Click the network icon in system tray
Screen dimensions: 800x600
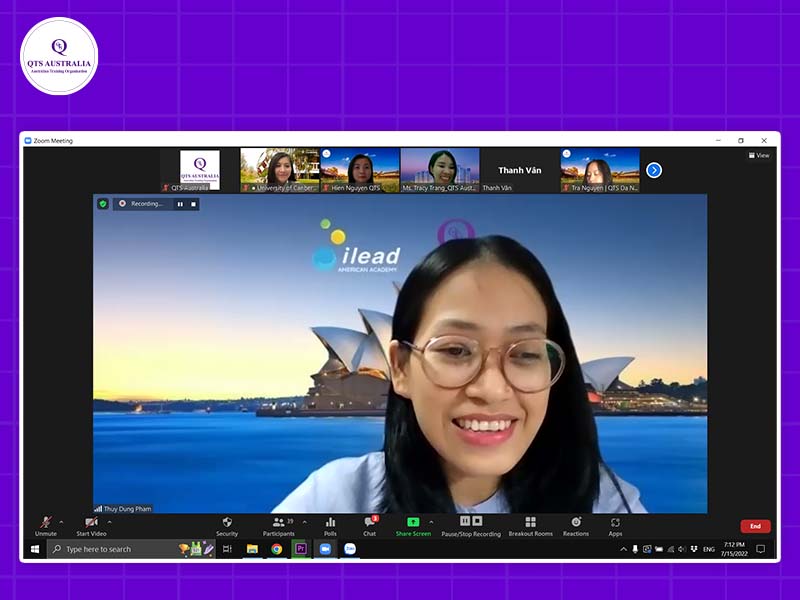click(x=670, y=549)
